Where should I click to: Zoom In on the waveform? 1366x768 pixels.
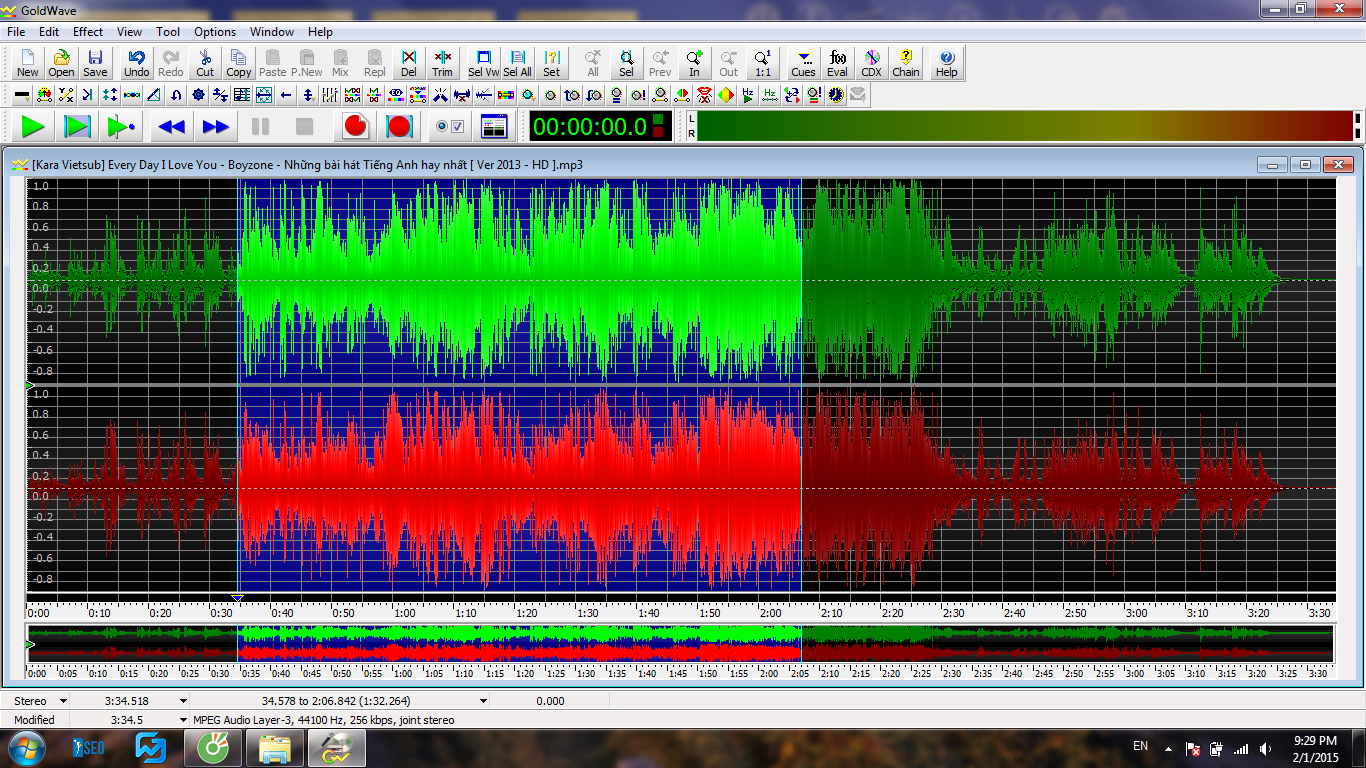[694, 63]
